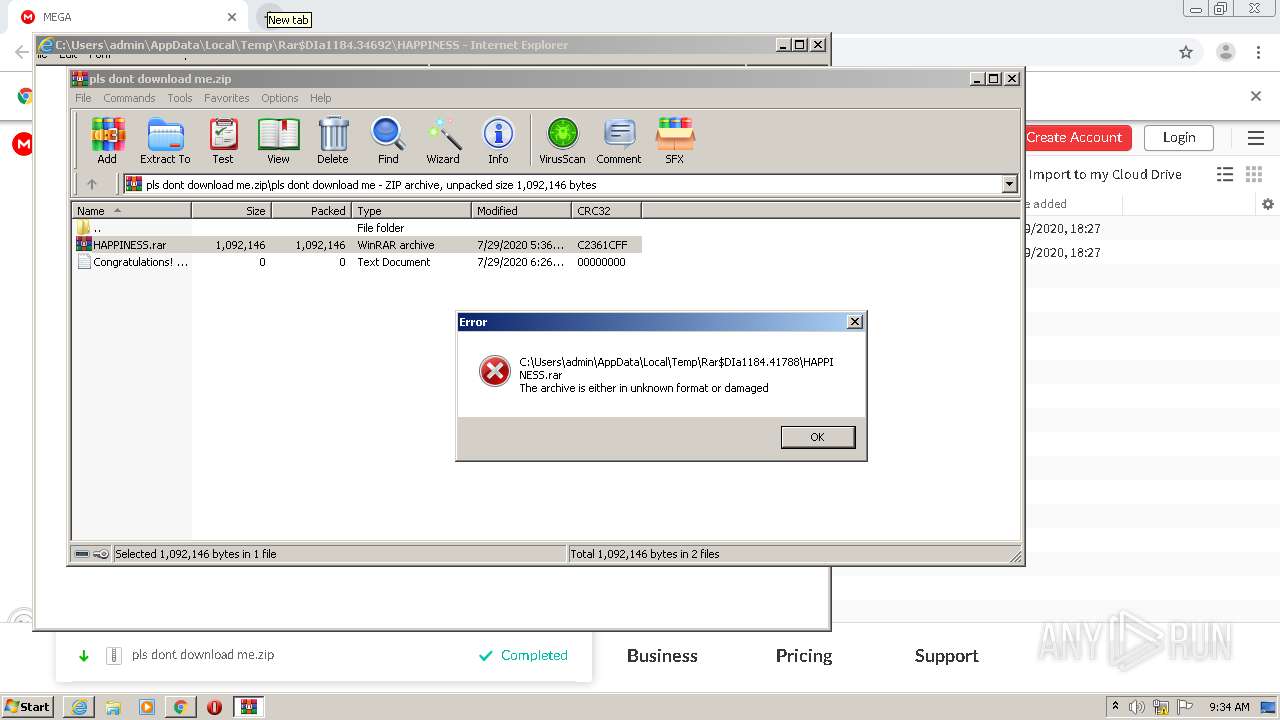Open the parent '..' folder entry

pyautogui.click(x=357, y=228)
